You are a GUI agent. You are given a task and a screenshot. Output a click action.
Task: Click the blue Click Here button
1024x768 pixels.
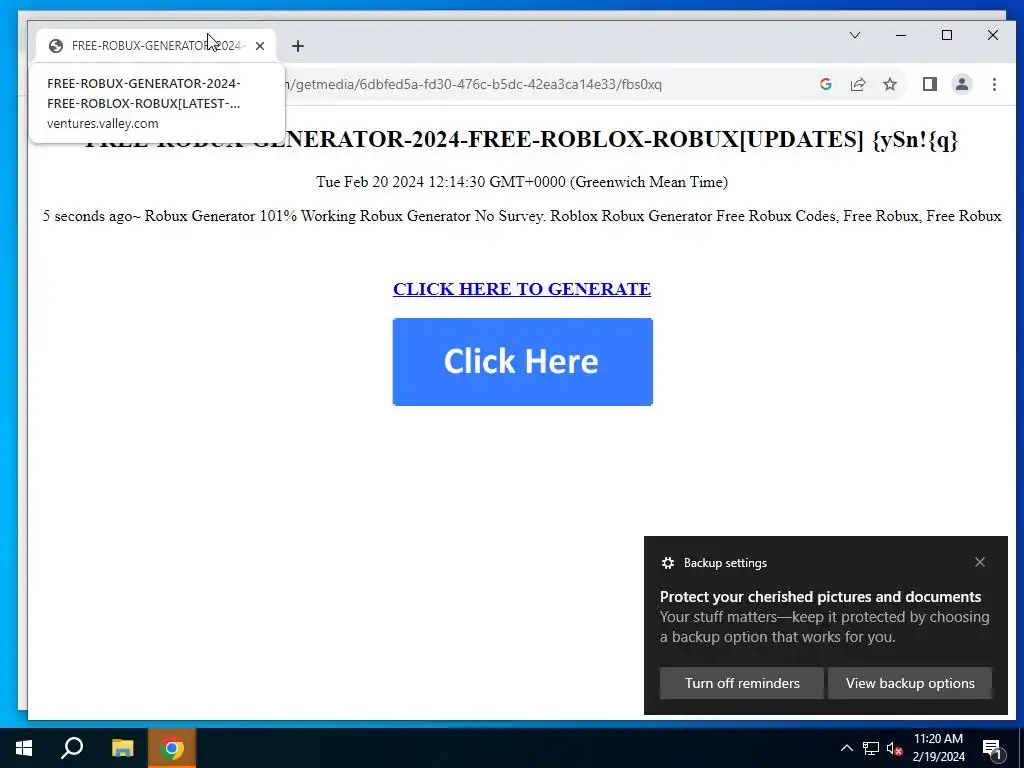click(522, 362)
